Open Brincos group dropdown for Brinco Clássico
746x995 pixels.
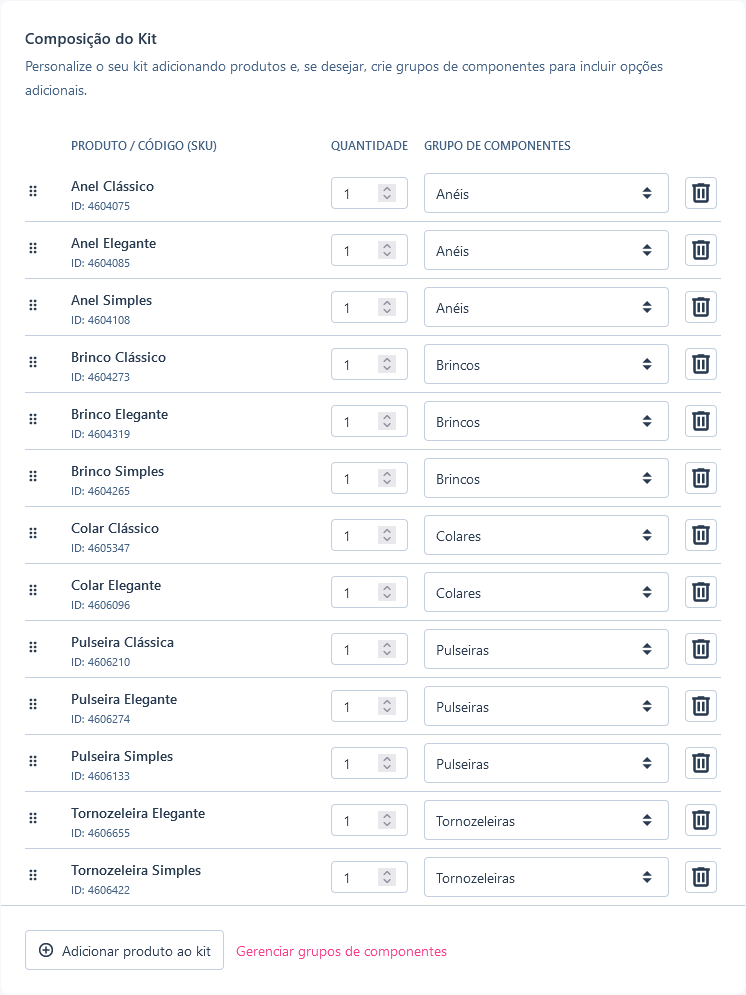click(x=546, y=364)
